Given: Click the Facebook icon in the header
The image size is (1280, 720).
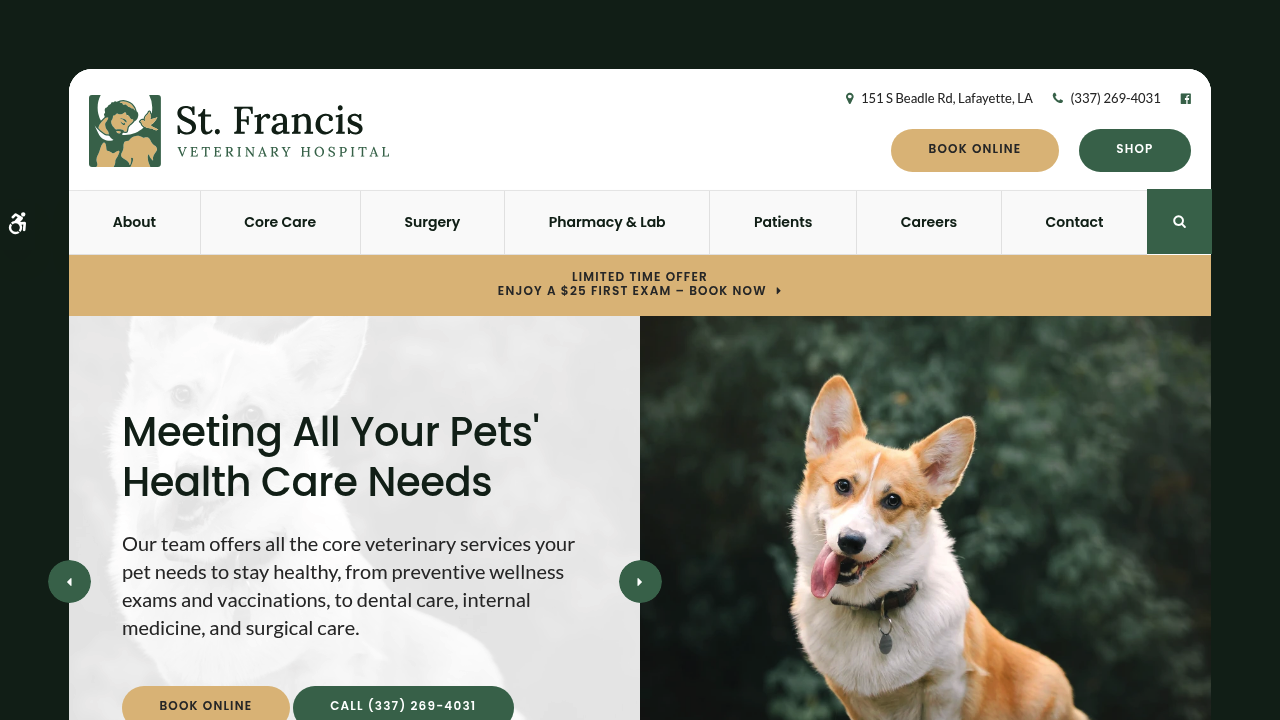Looking at the screenshot, I should [x=1186, y=98].
